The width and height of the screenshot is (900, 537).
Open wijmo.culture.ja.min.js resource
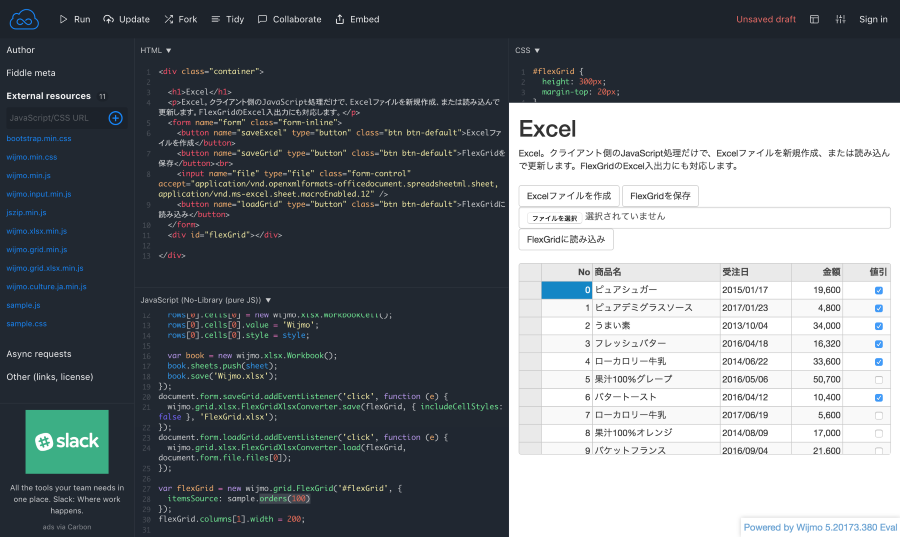(46, 286)
